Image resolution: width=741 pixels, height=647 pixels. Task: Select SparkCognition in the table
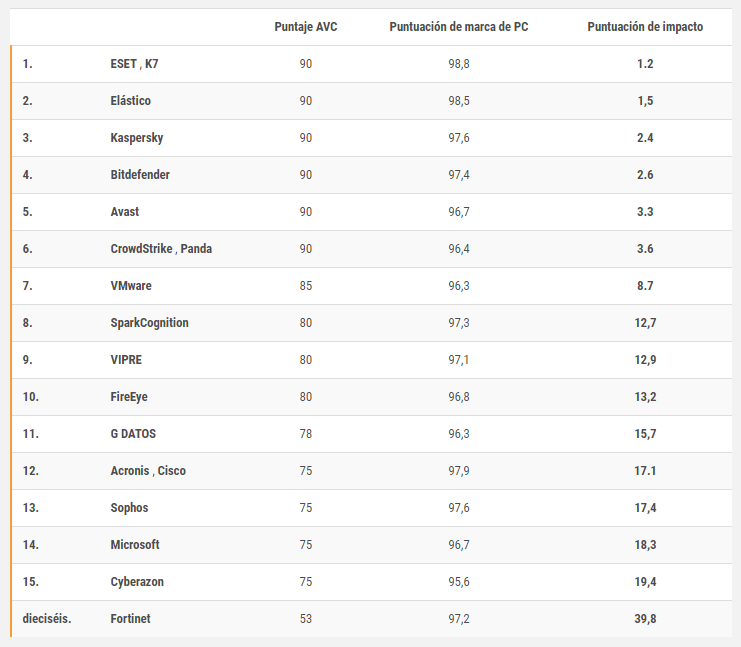[x=149, y=323]
